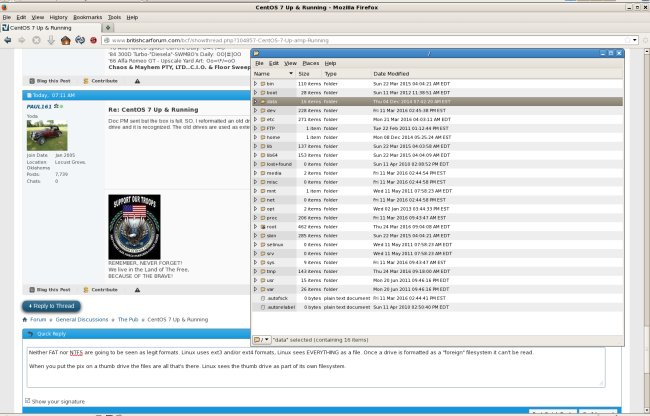Click the etc folder icon
The height and width of the screenshot is (416, 650).
[263, 119]
